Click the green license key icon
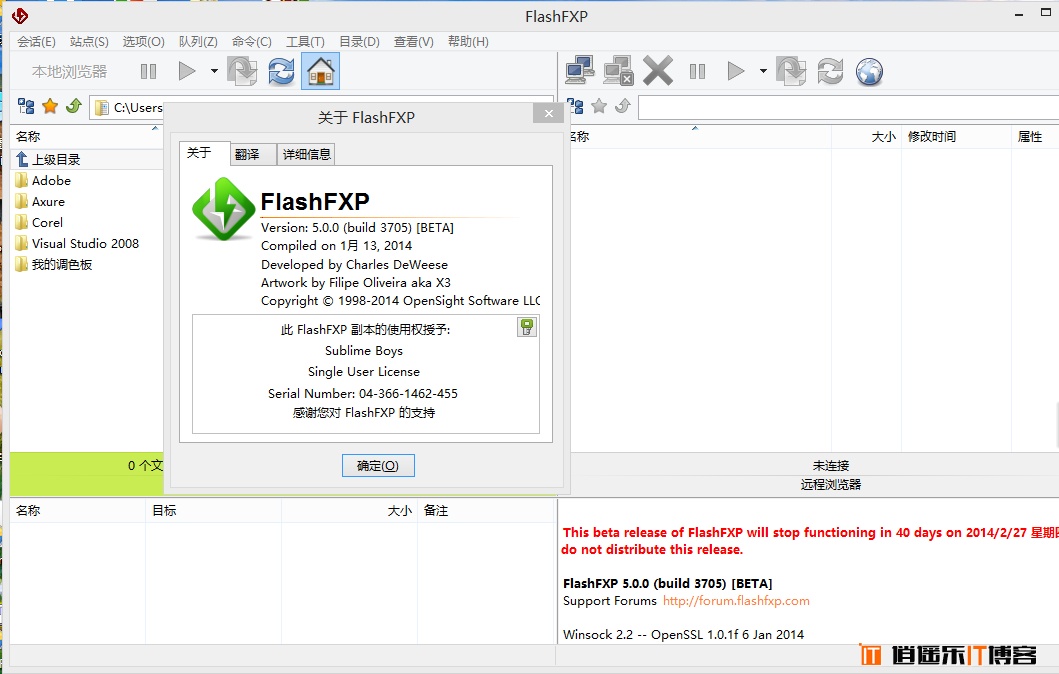 [x=527, y=328]
